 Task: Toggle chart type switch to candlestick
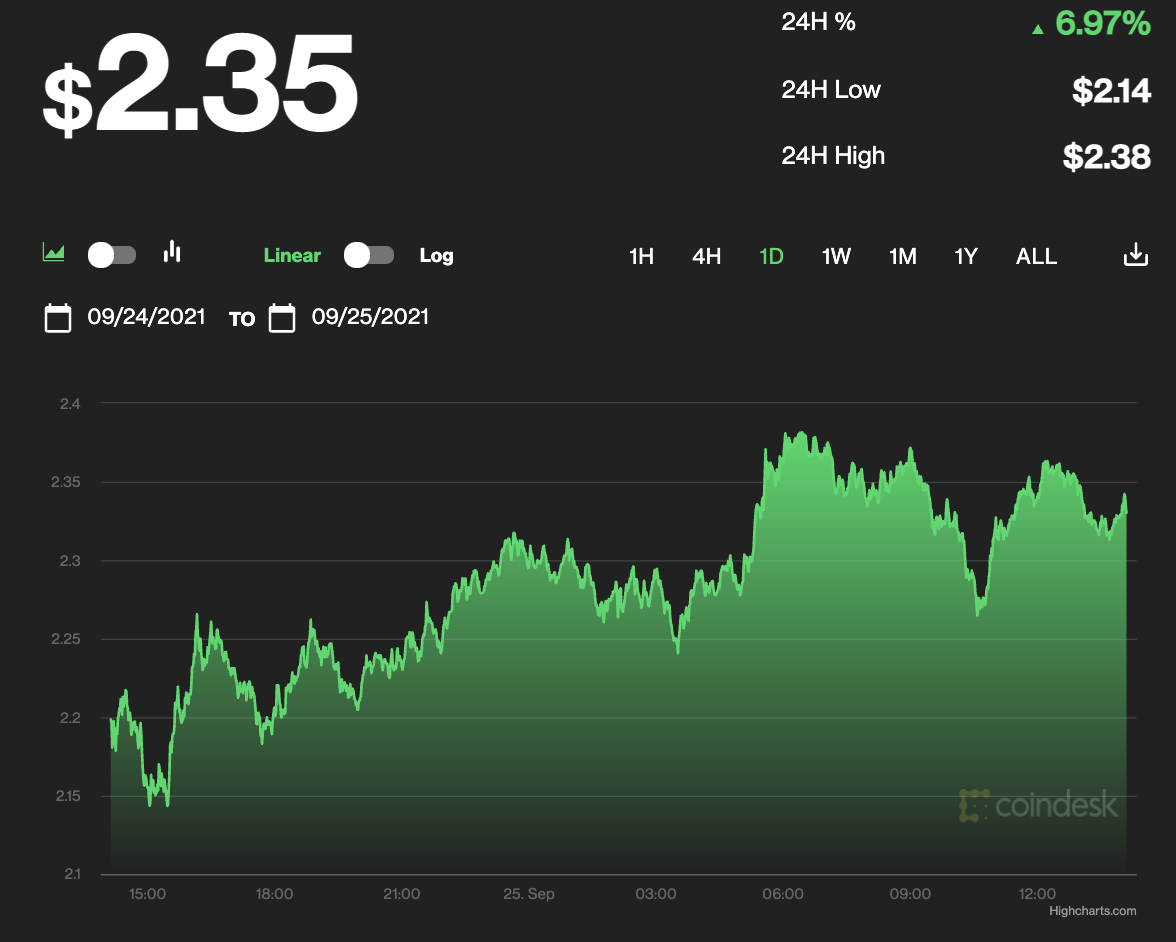click(112, 255)
